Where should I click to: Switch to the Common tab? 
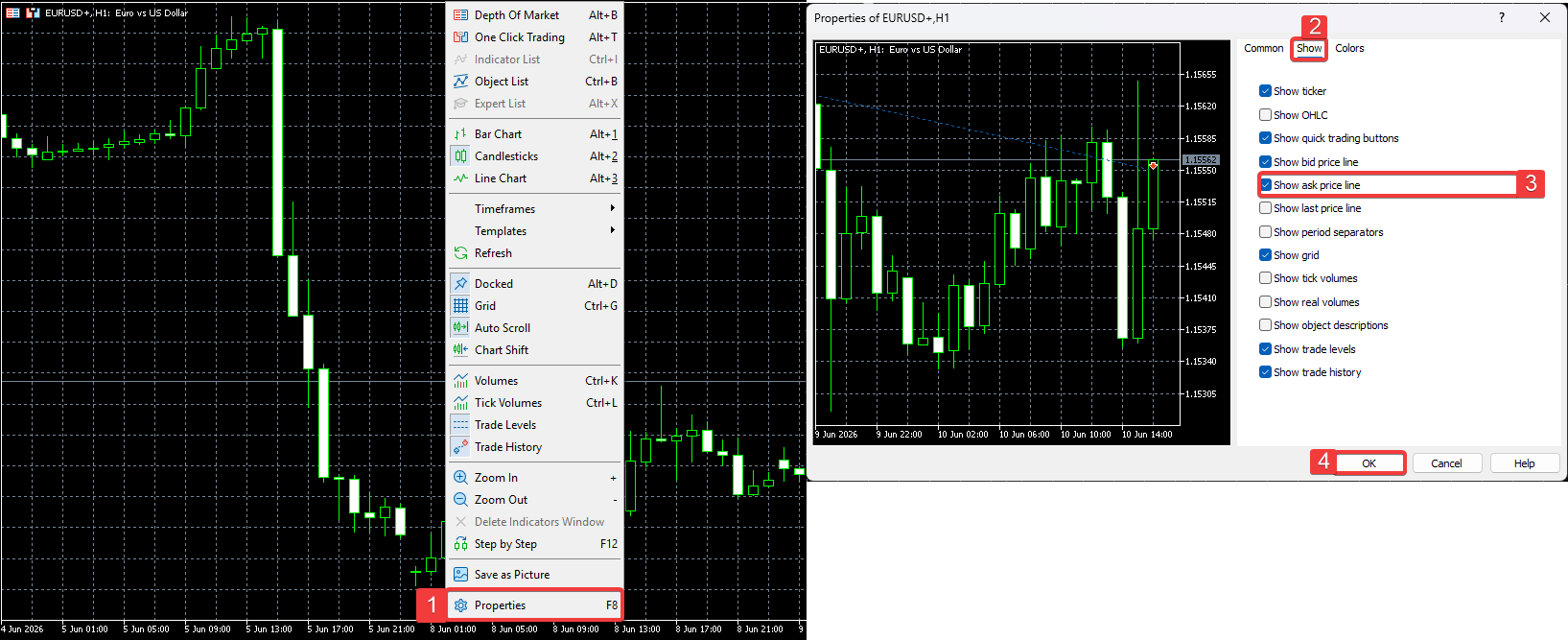(x=1263, y=48)
